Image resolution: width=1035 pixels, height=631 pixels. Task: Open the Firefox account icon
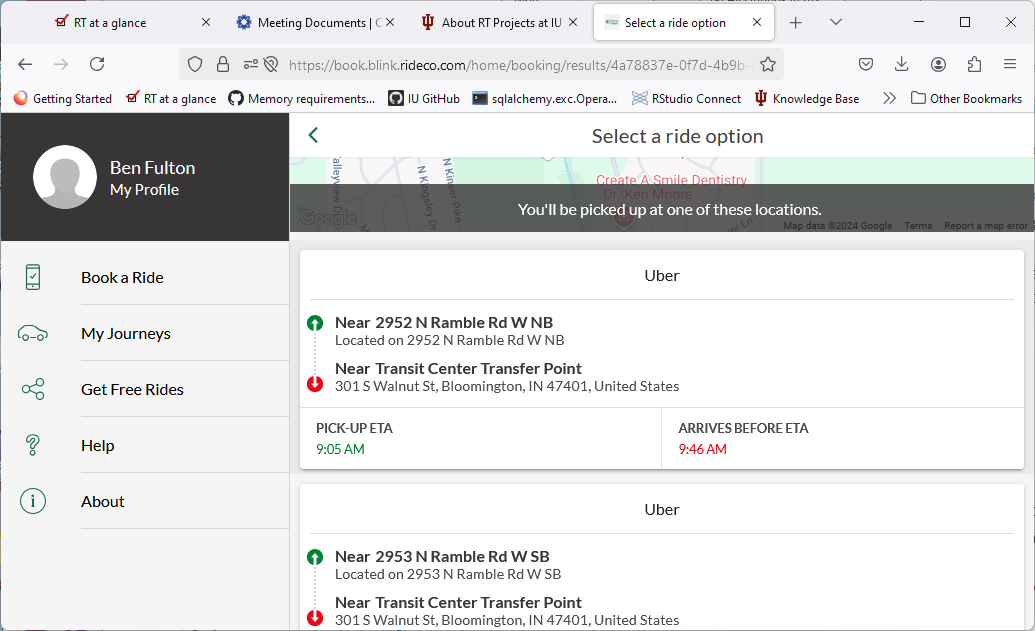click(x=938, y=64)
